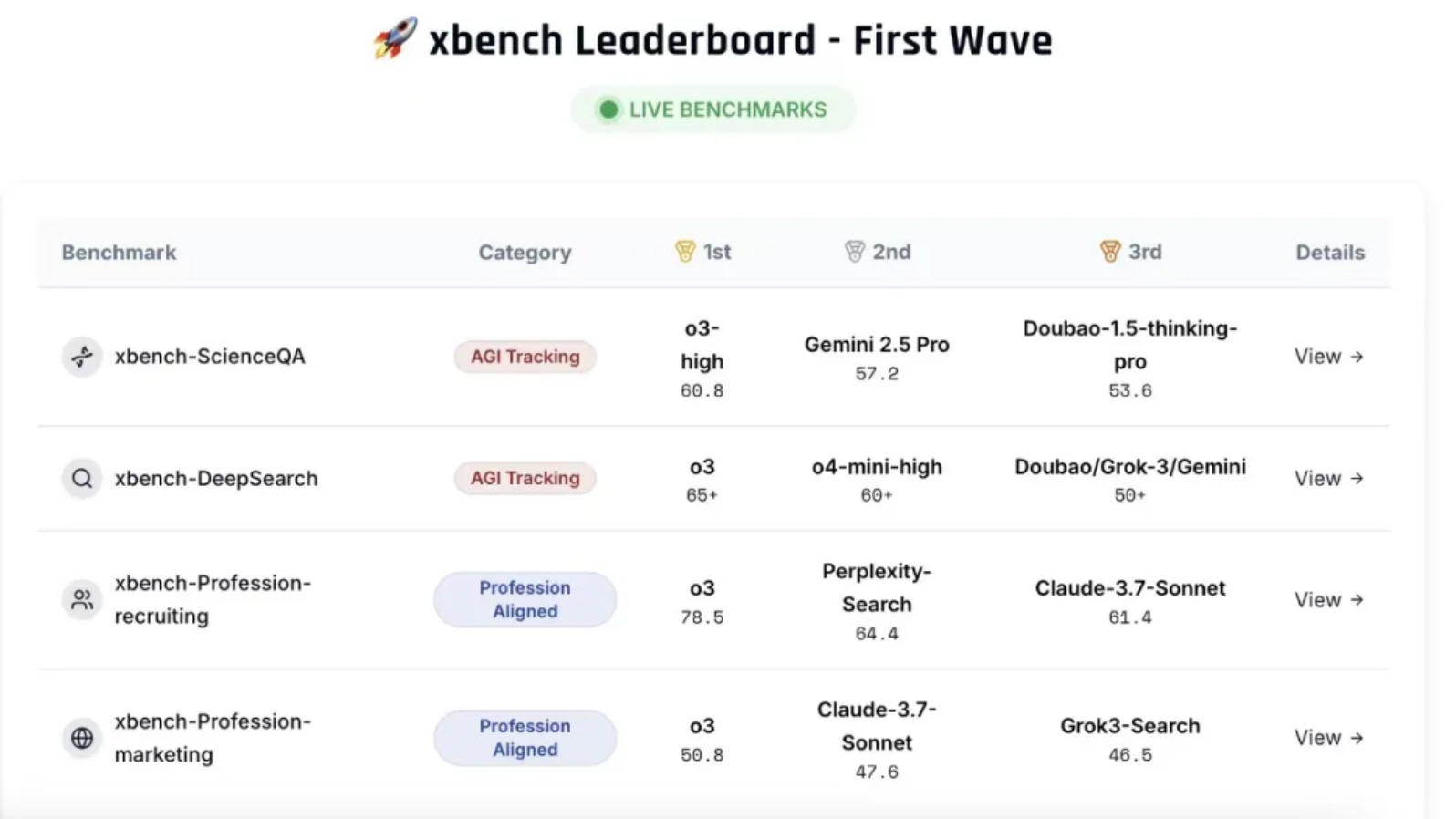Open View details for Profession-recruiting
The height and width of the screenshot is (819, 1456).
1328,599
